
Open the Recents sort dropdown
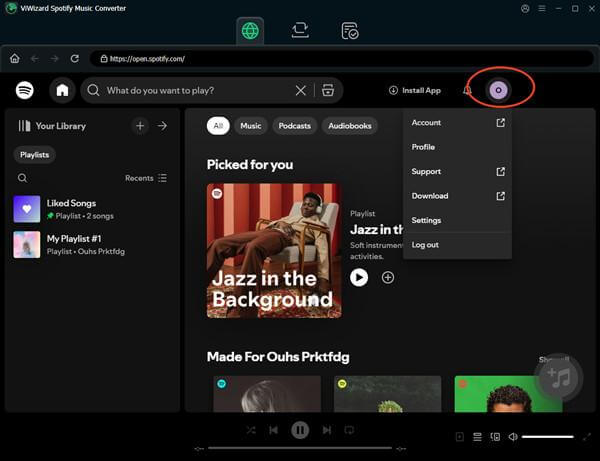pos(146,178)
